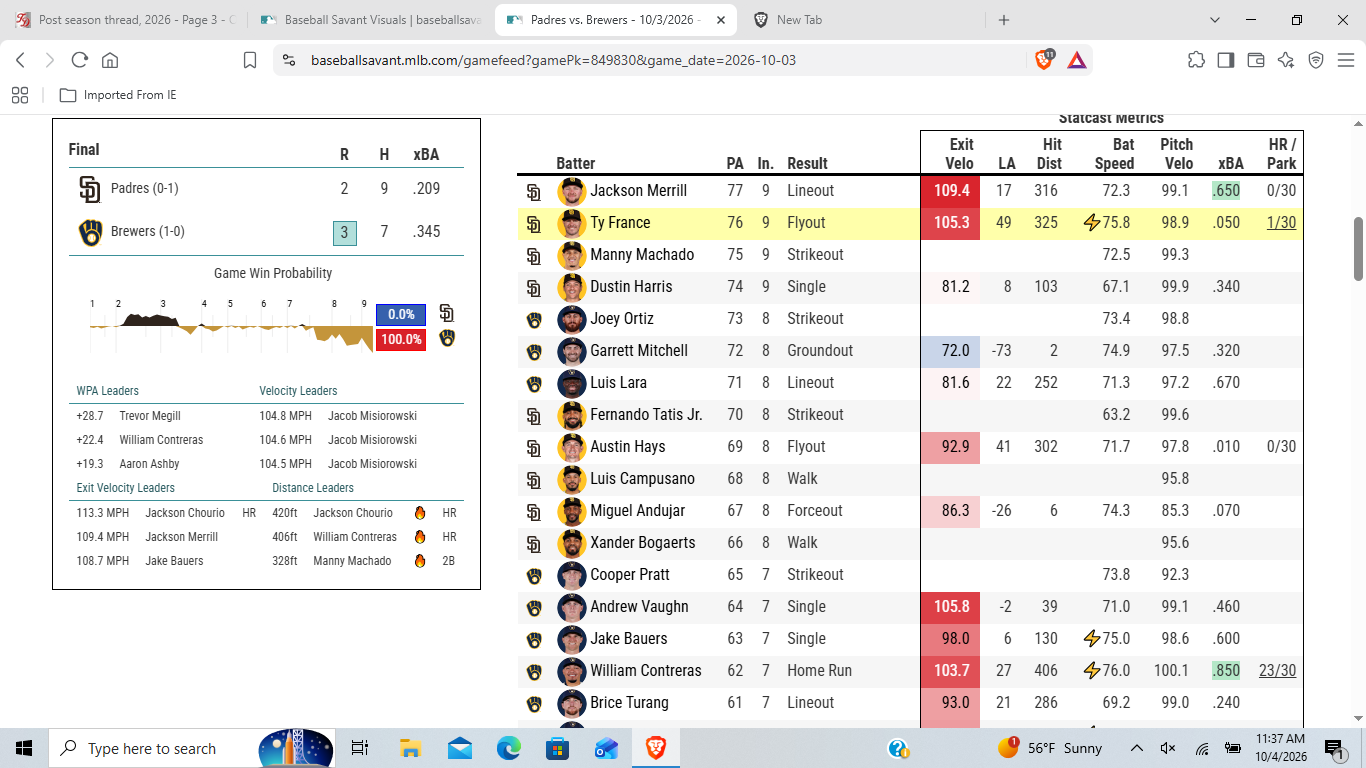Open Brave Shields lion icon
The width and height of the screenshot is (1366, 768).
[x=1043, y=60]
